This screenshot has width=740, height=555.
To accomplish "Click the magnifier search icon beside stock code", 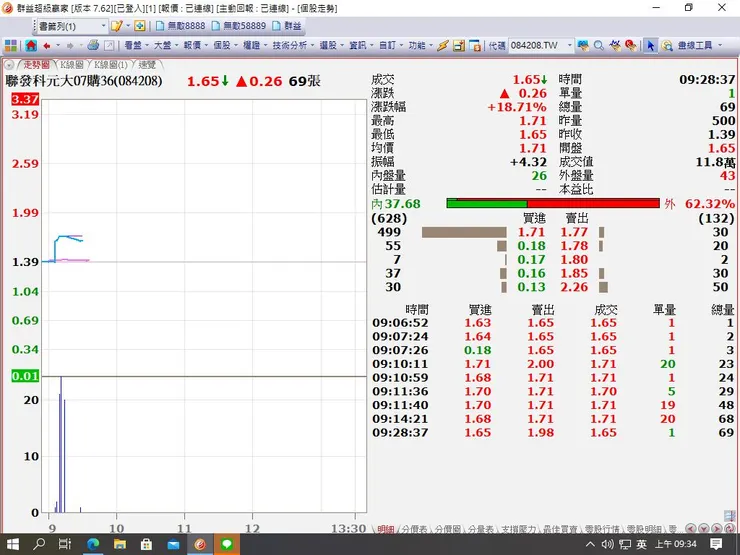I will [x=599, y=45].
